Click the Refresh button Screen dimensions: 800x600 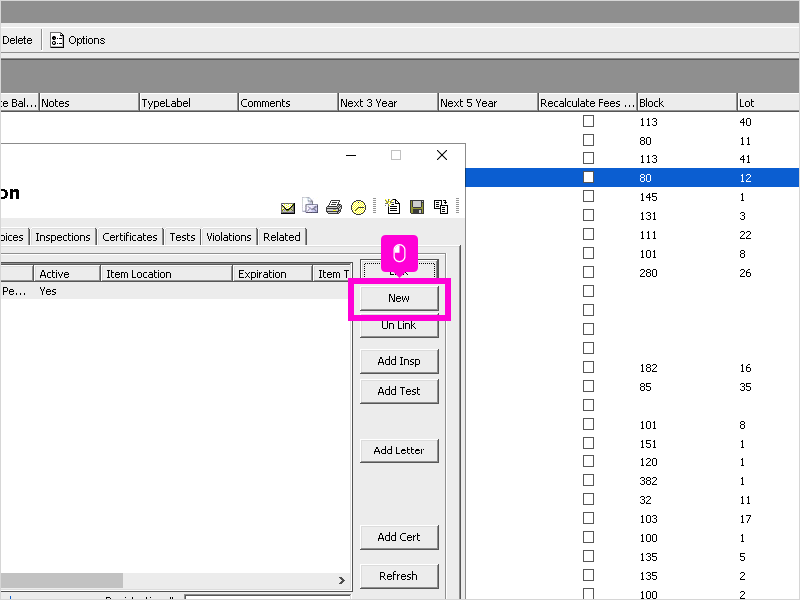pyautogui.click(x=399, y=576)
